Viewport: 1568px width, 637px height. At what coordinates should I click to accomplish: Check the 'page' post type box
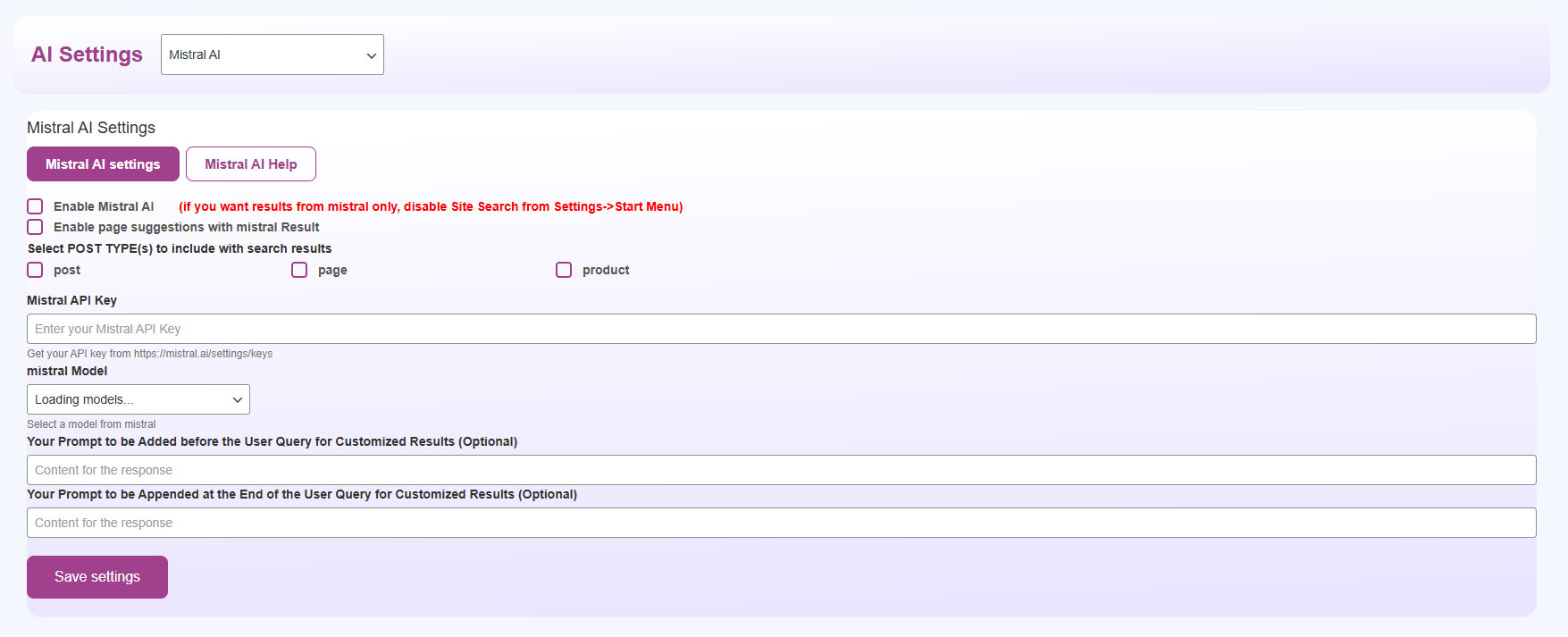pos(299,270)
